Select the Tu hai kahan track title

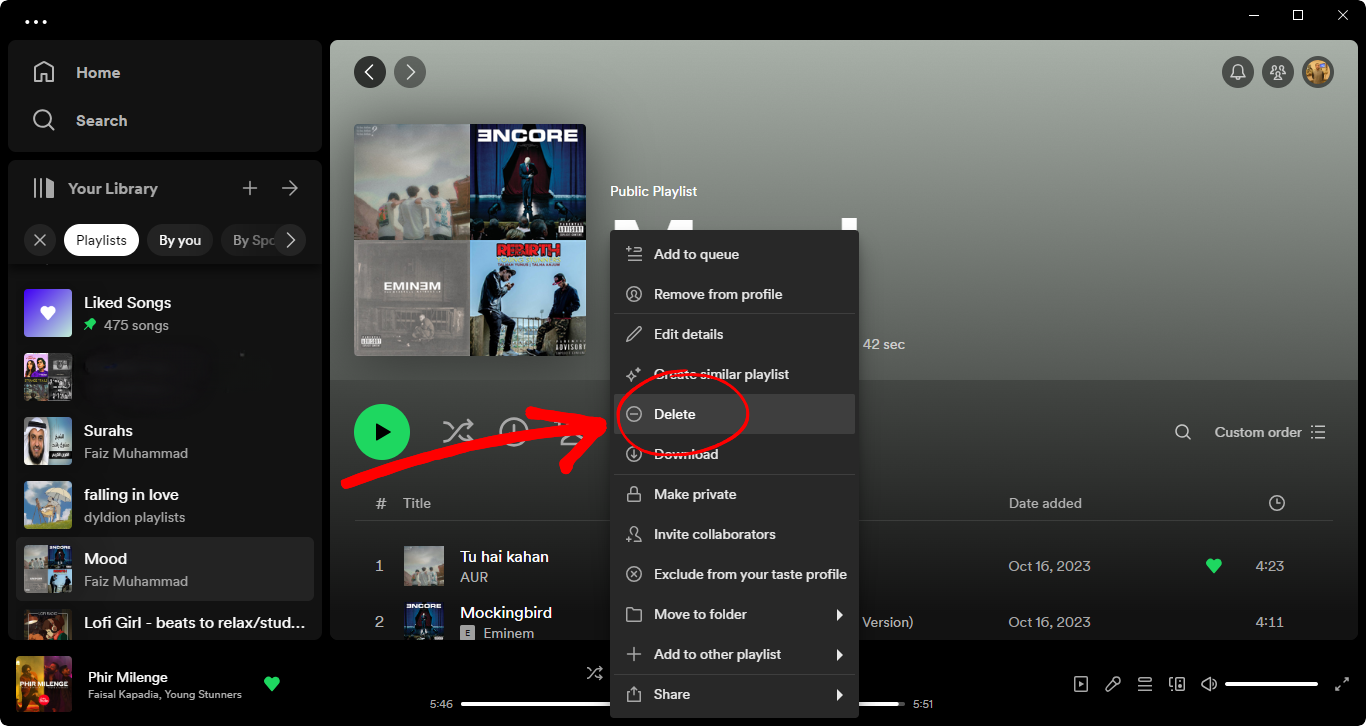pos(504,556)
